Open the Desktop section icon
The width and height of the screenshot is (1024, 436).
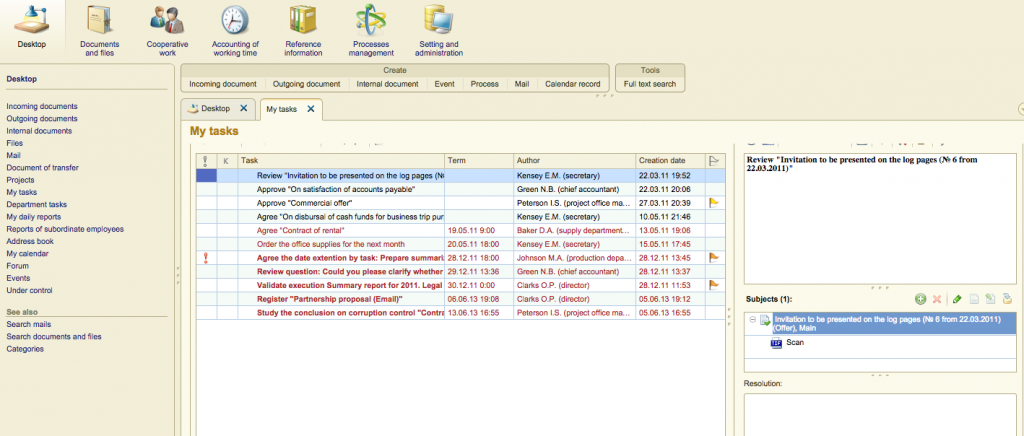coord(32,20)
